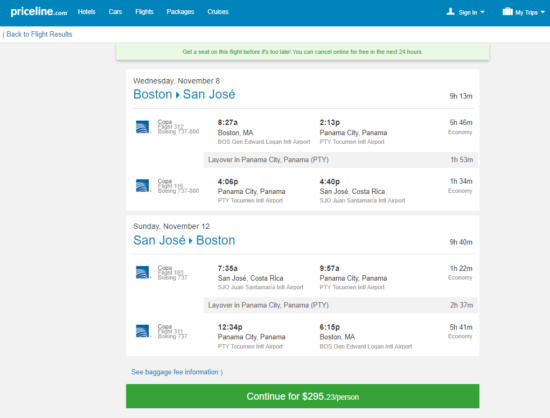550x418 pixels.
Task: Click BOS Gen Edward Logan departure airport text
Action: tap(264, 142)
